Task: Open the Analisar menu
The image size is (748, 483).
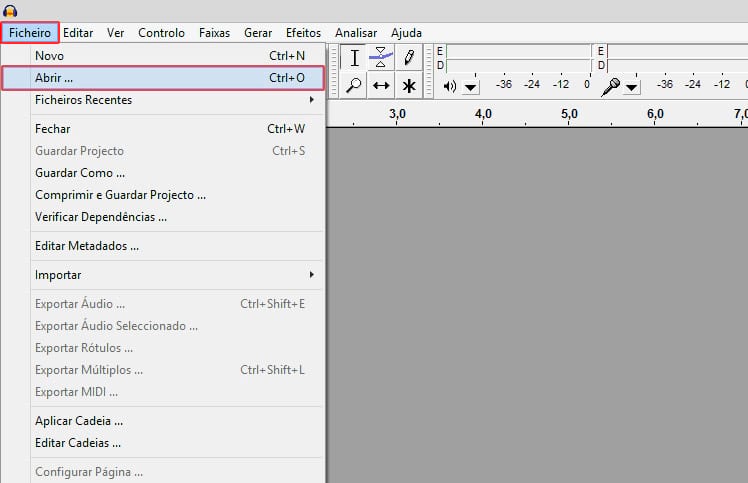Action: 356,33
